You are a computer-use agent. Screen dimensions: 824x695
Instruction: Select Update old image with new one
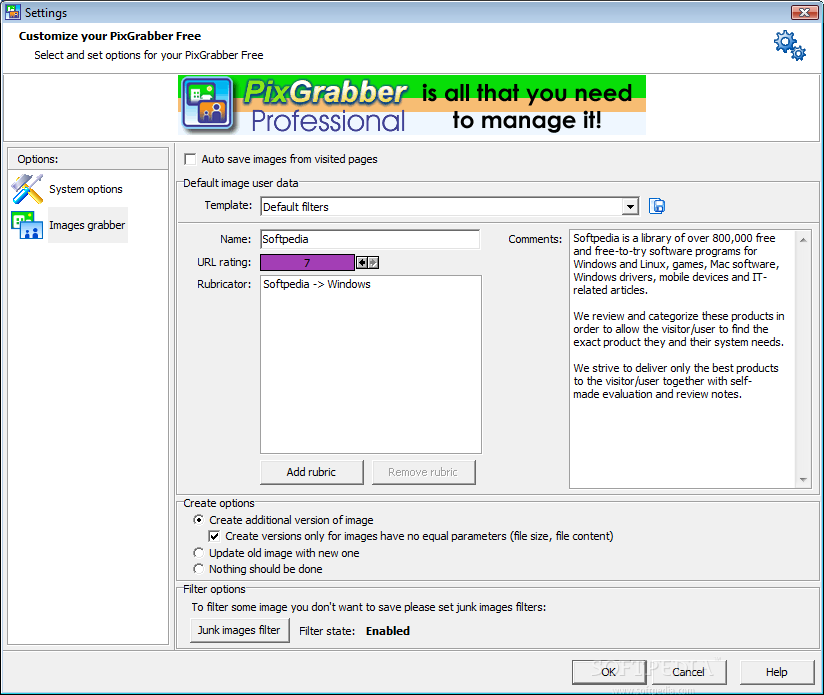coord(199,553)
